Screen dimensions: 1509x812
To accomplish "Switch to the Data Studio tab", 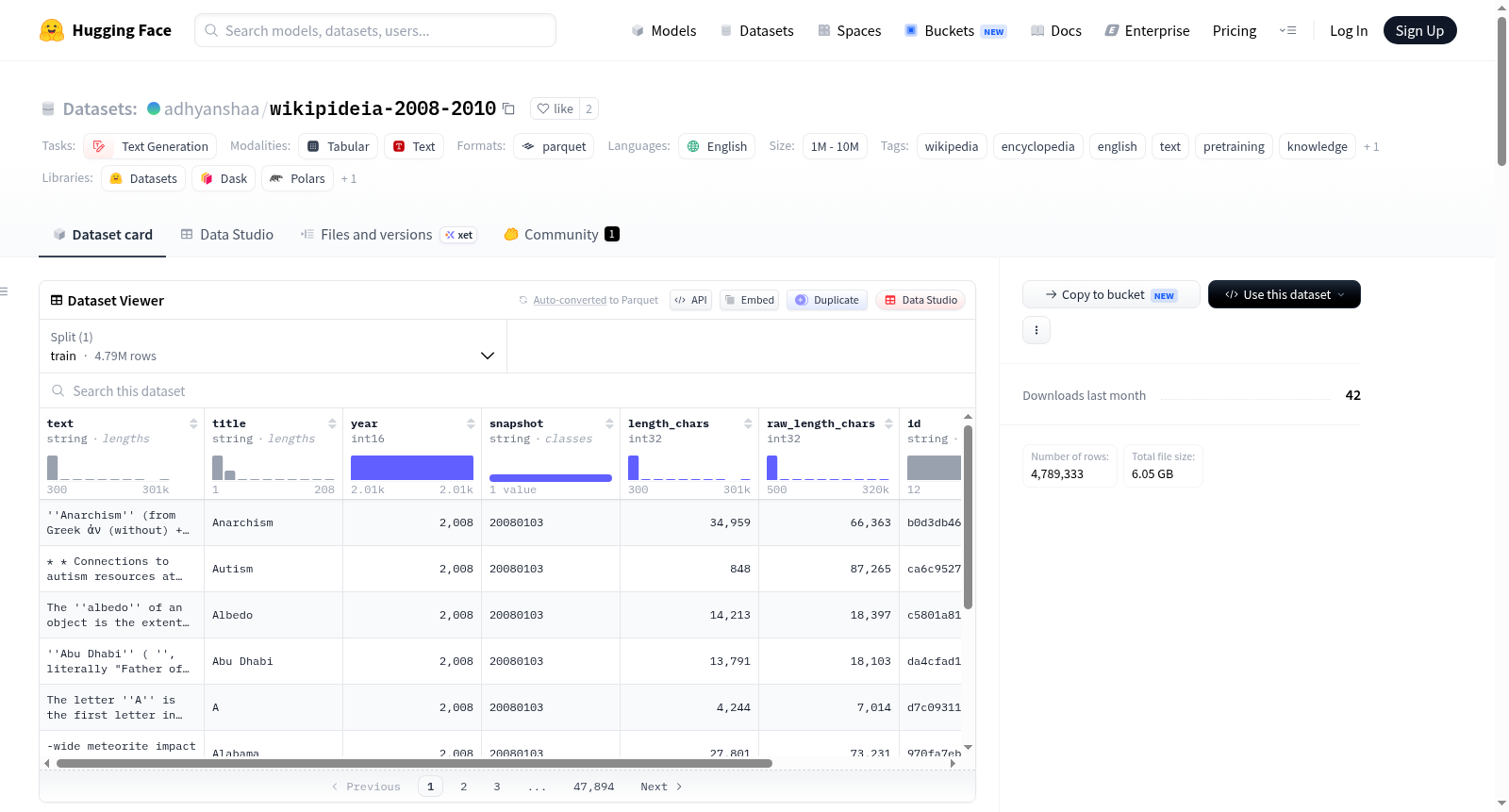I will (227, 234).
